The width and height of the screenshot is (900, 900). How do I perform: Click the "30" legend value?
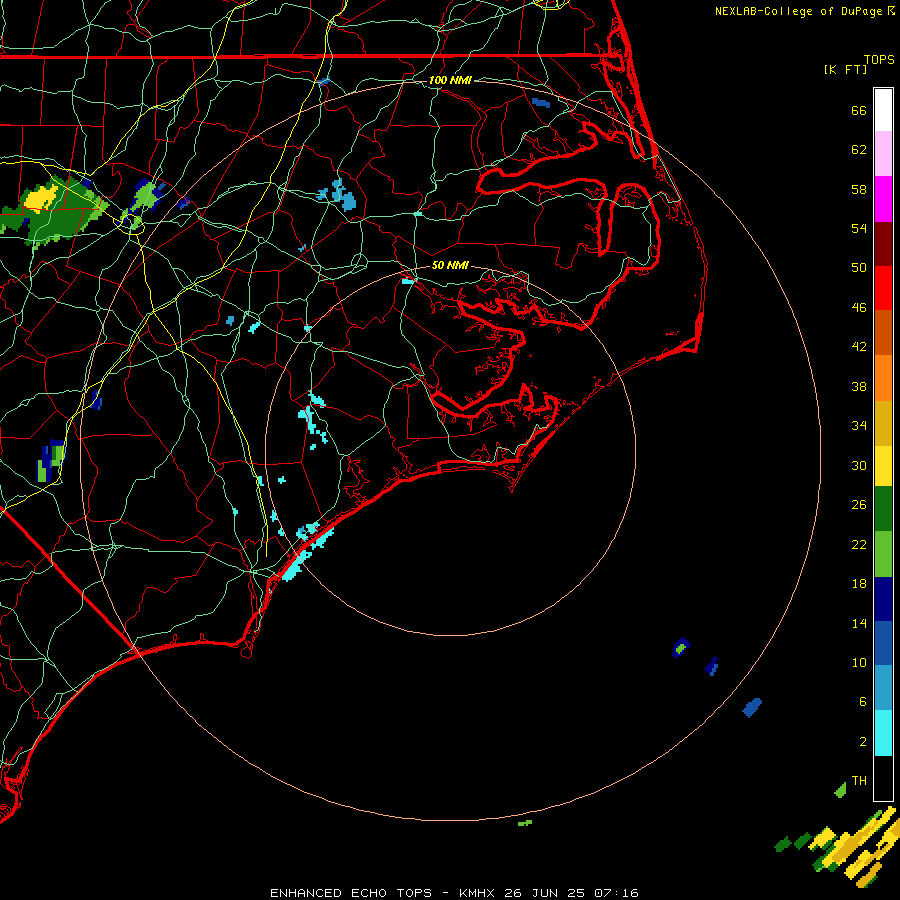(859, 465)
